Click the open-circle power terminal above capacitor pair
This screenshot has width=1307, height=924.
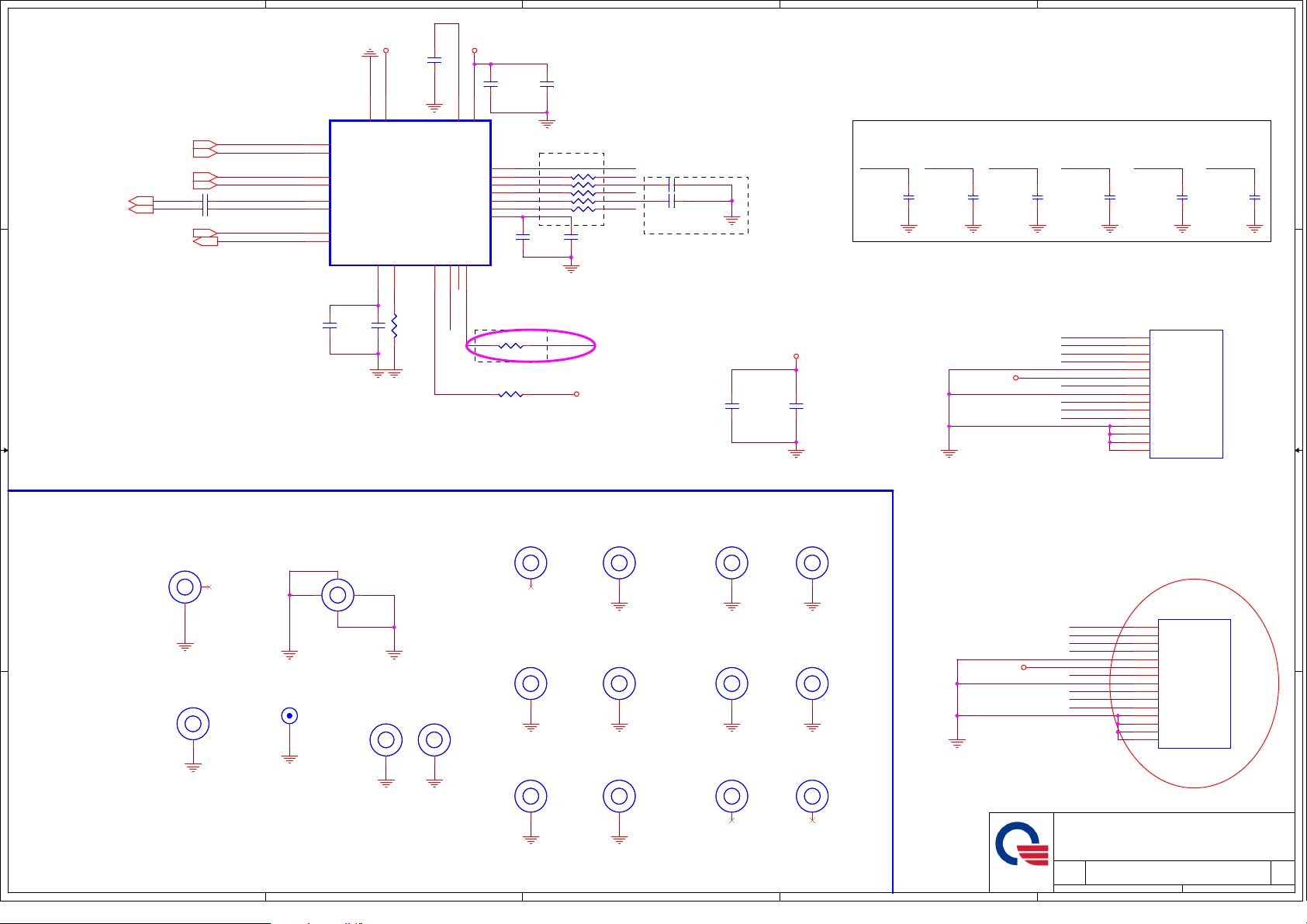(796, 356)
